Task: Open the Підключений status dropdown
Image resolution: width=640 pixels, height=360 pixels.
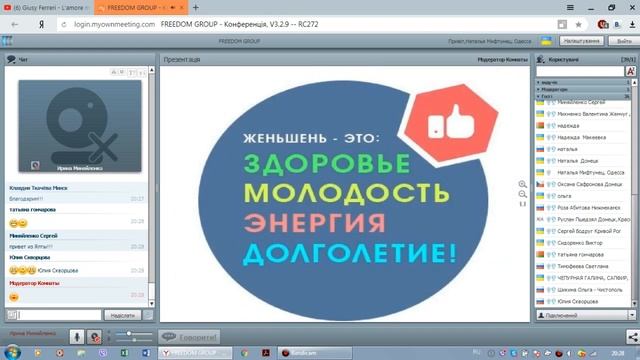Action: (632, 315)
